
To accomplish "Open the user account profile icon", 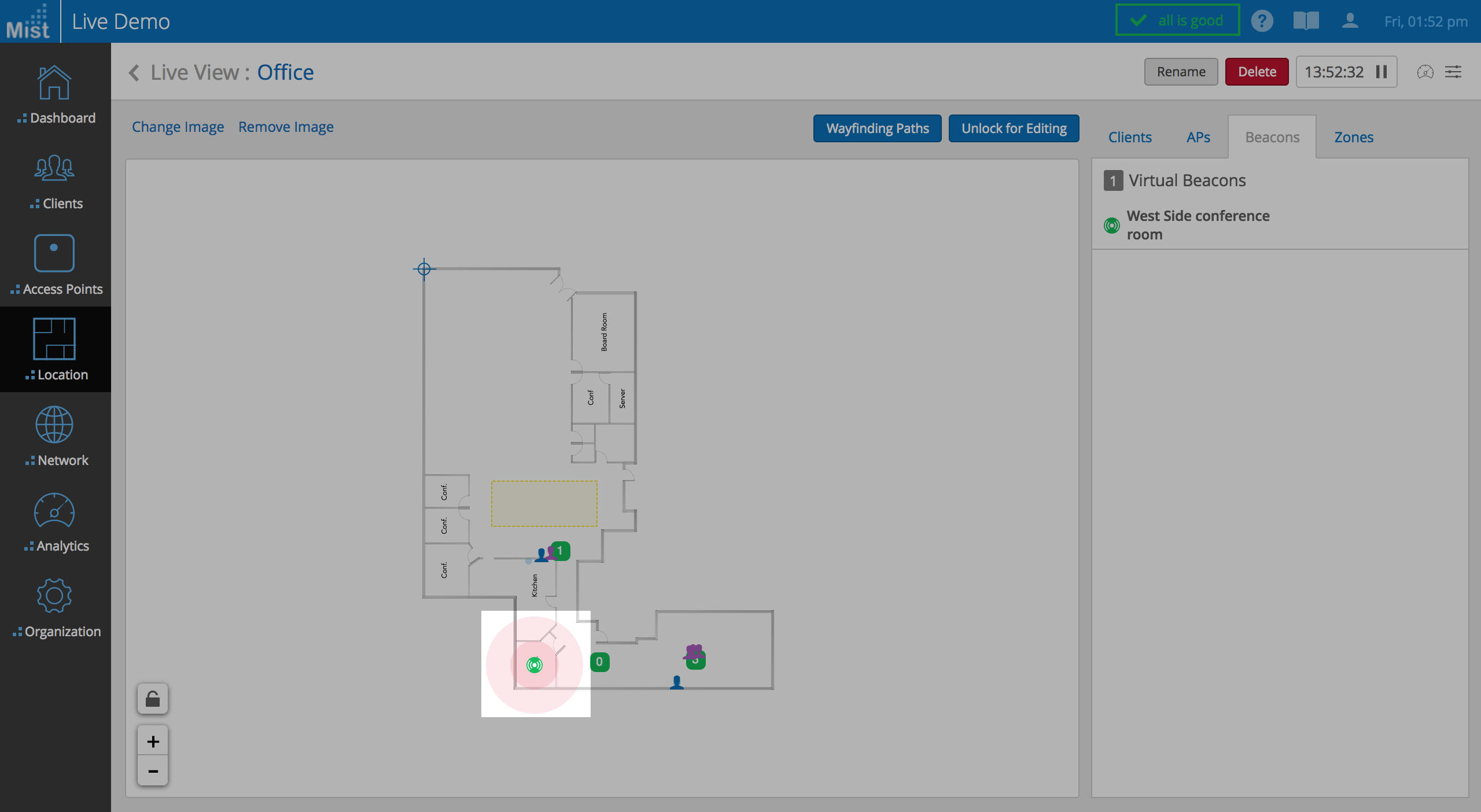I will (x=1350, y=21).
